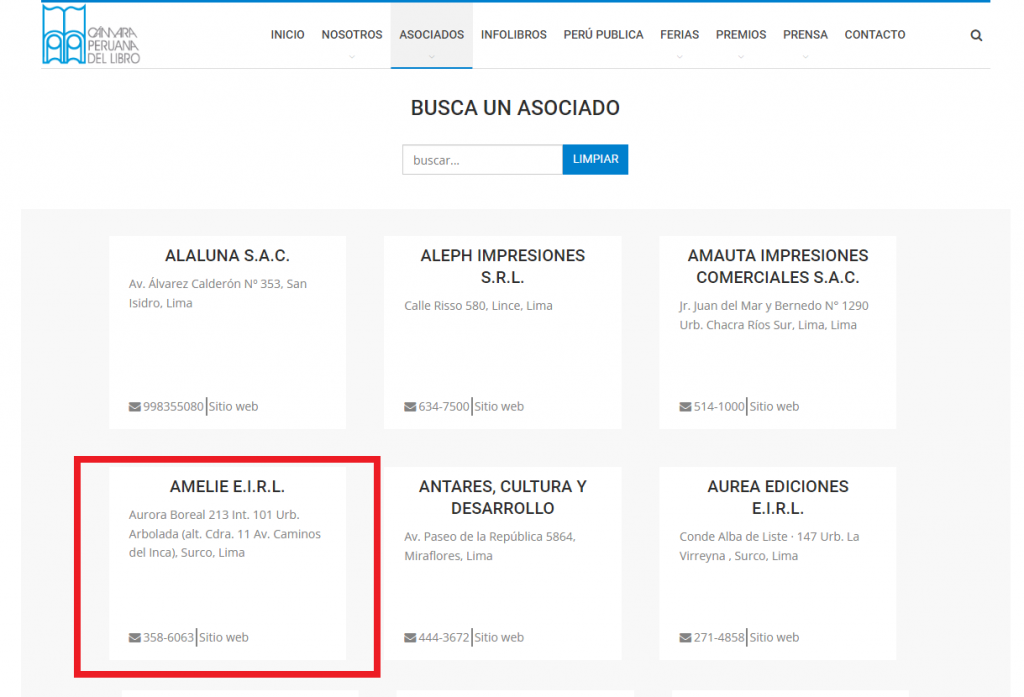This screenshot has height=697, width=1024.
Task: Open the FERIAS menu
Action: (x=679, y=35)
